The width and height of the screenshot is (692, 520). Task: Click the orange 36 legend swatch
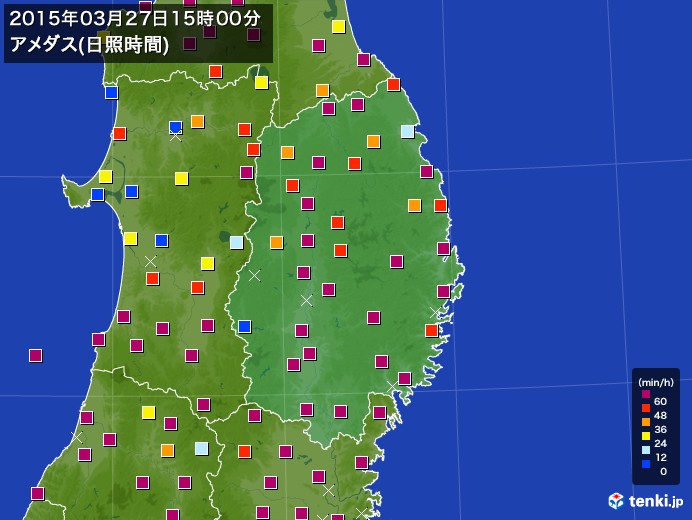click(x=646, y=422)
